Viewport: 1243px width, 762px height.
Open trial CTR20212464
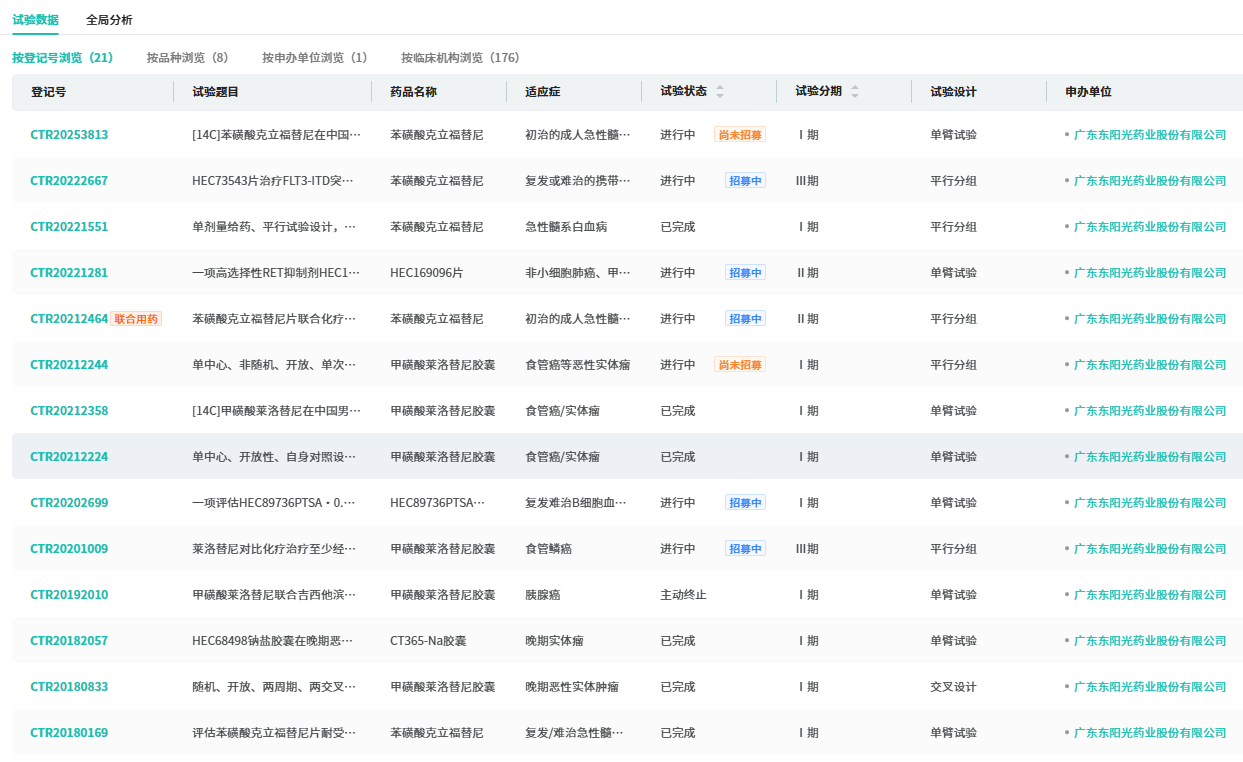click(x=69, y=319)
